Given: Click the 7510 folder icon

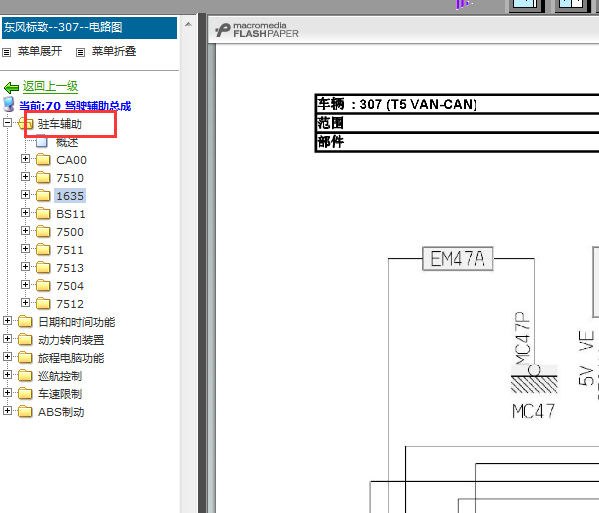Looking at the screenshot, I should [x=43, y=177].
